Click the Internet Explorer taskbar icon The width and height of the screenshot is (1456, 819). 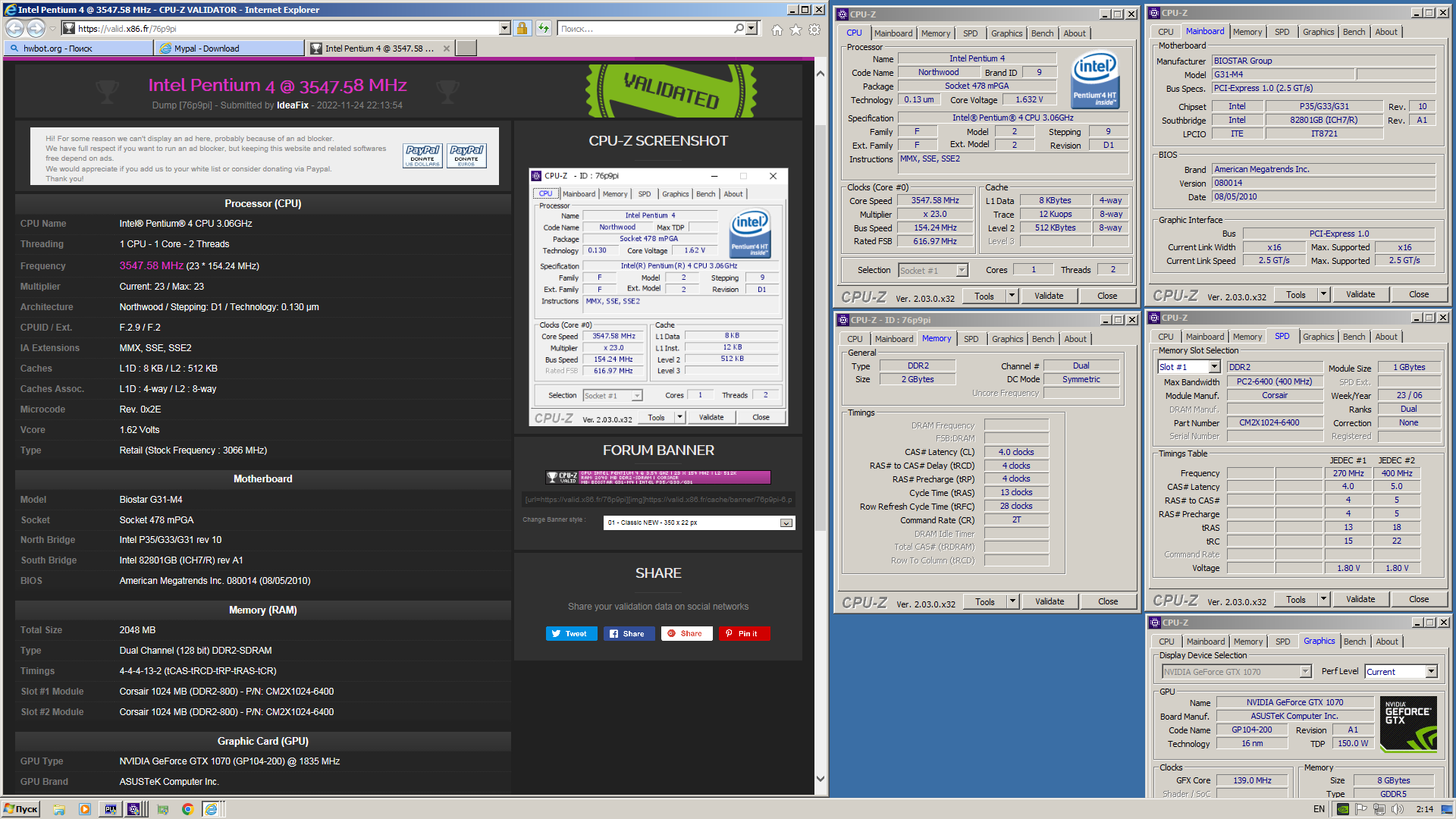tap(212, 809)
